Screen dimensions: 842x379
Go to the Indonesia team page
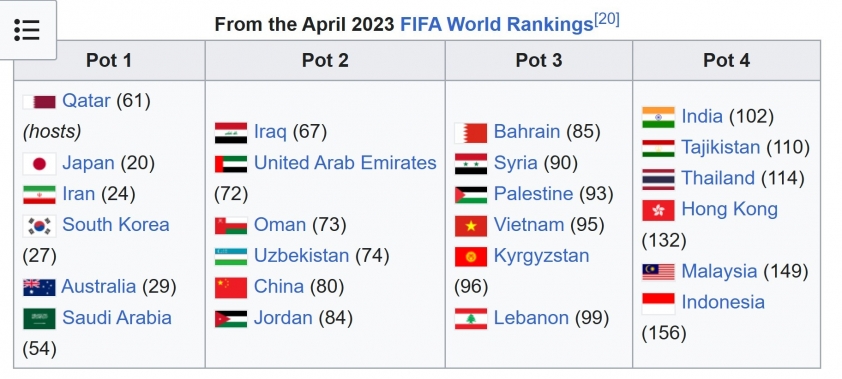pyautogui.click(x=723, y=302)
